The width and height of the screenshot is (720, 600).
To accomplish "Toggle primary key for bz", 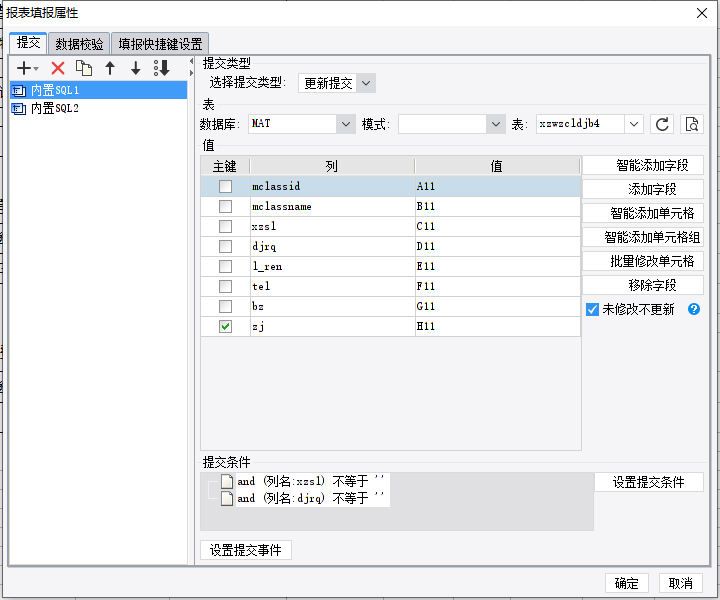I will [225, 306].
